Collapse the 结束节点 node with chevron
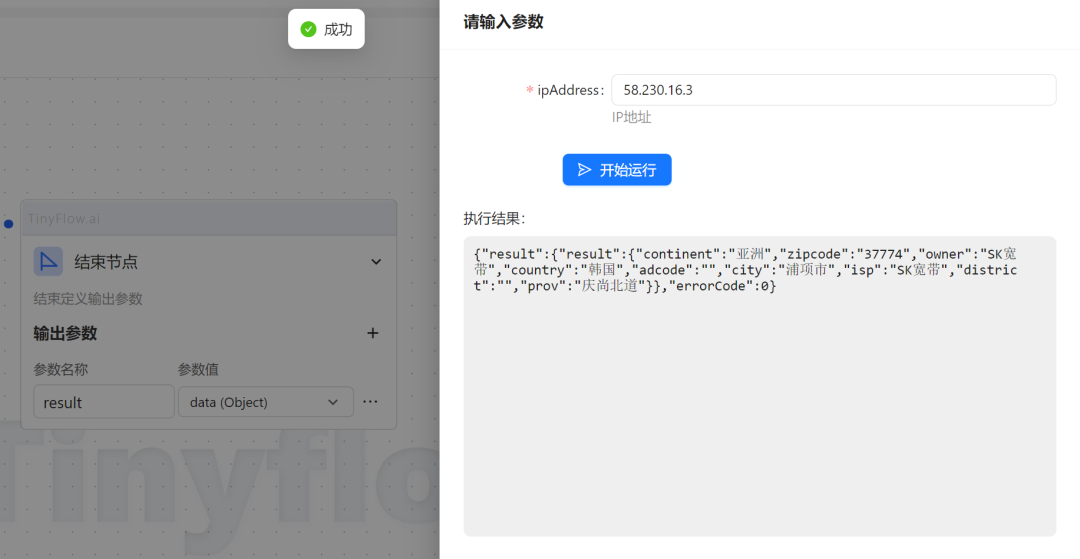 click(x=376, y=262)
